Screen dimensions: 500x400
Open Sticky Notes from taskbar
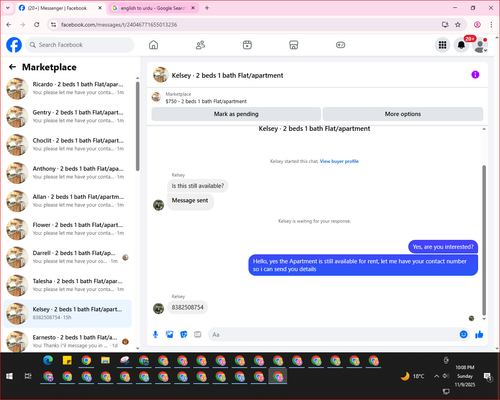coord(67,360)
